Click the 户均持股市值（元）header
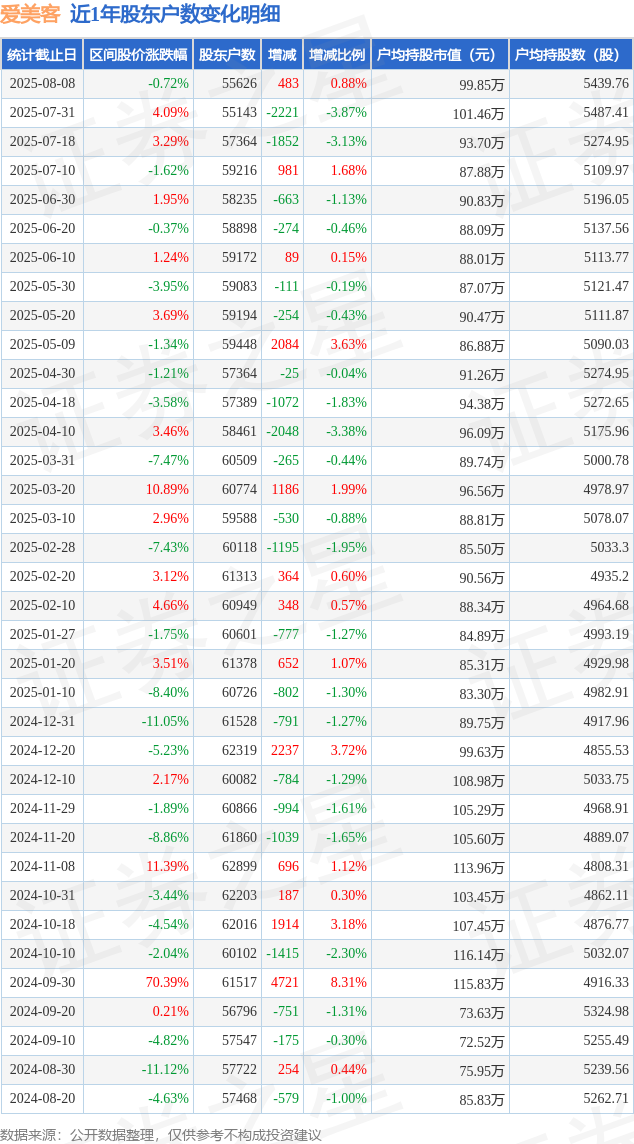 (440, 55)
